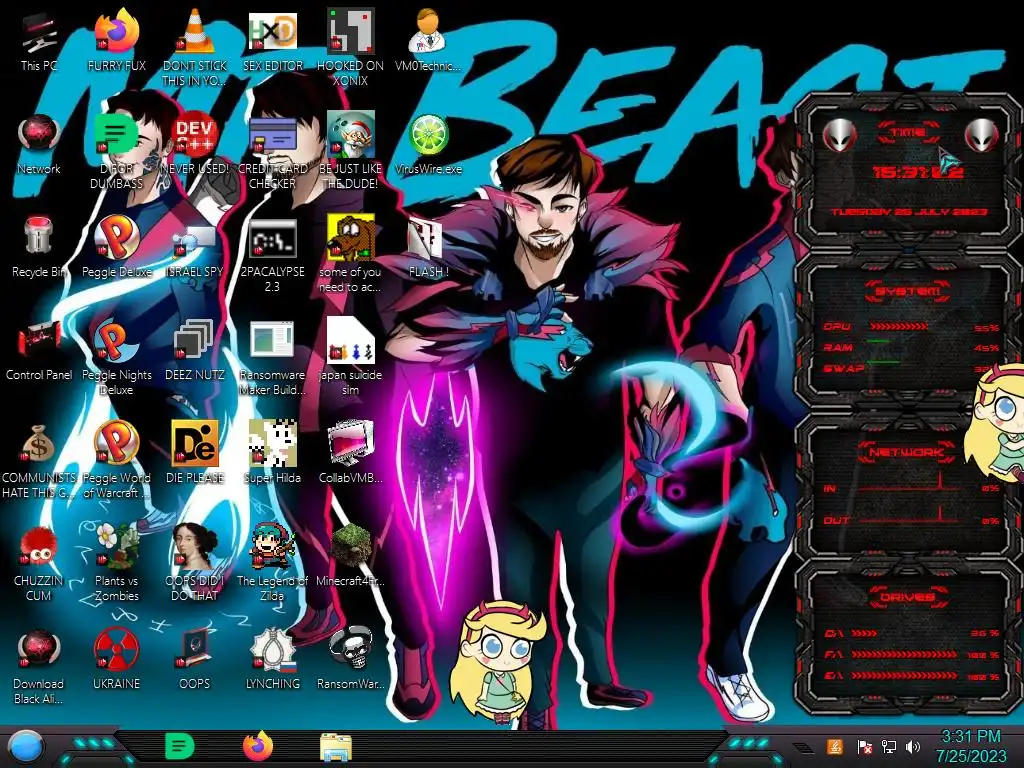Open the This PC desktop icon
The width and height of the screenshot is (1024, 768).
click(39, 34)
